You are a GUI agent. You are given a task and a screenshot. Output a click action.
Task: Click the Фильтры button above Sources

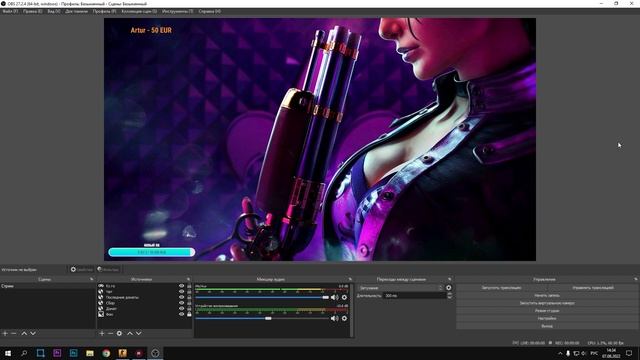coord(108,269)
